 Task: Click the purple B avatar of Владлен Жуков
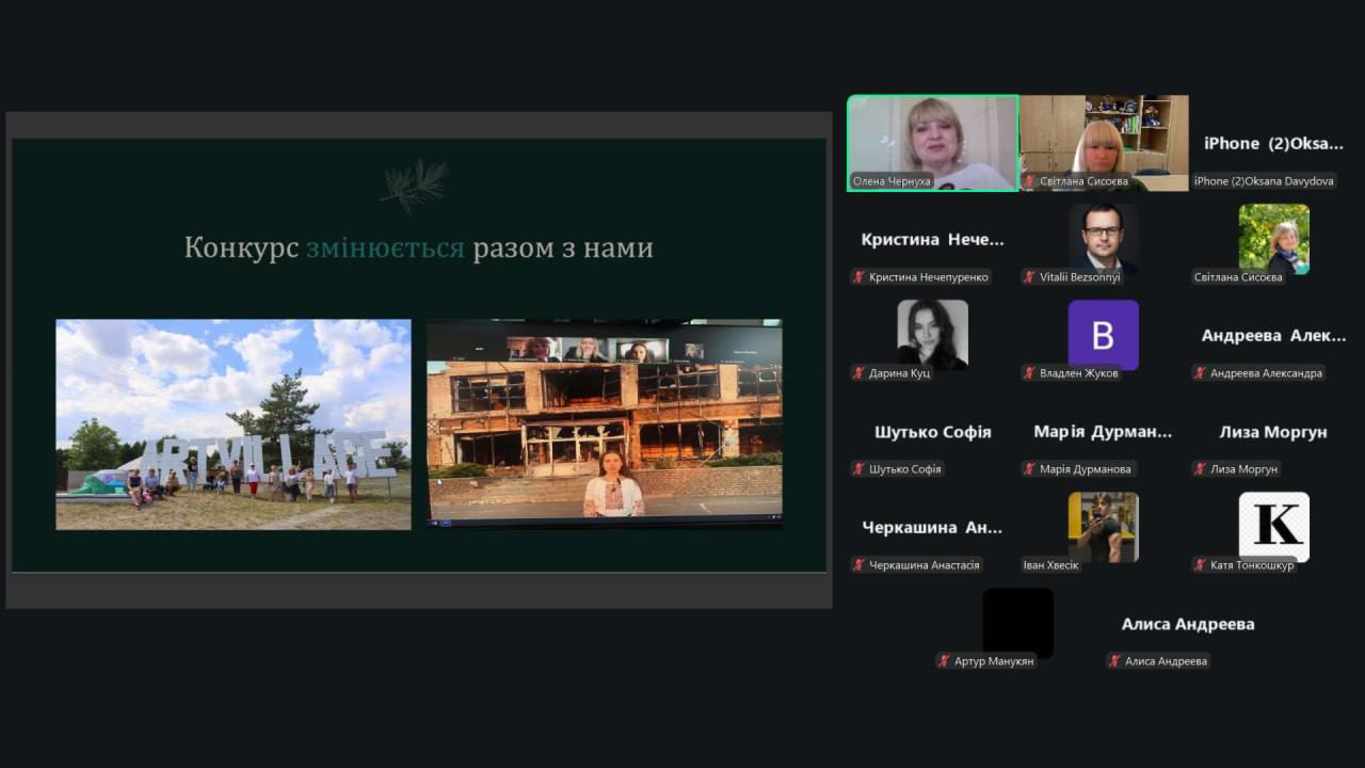coord(1103,335)
